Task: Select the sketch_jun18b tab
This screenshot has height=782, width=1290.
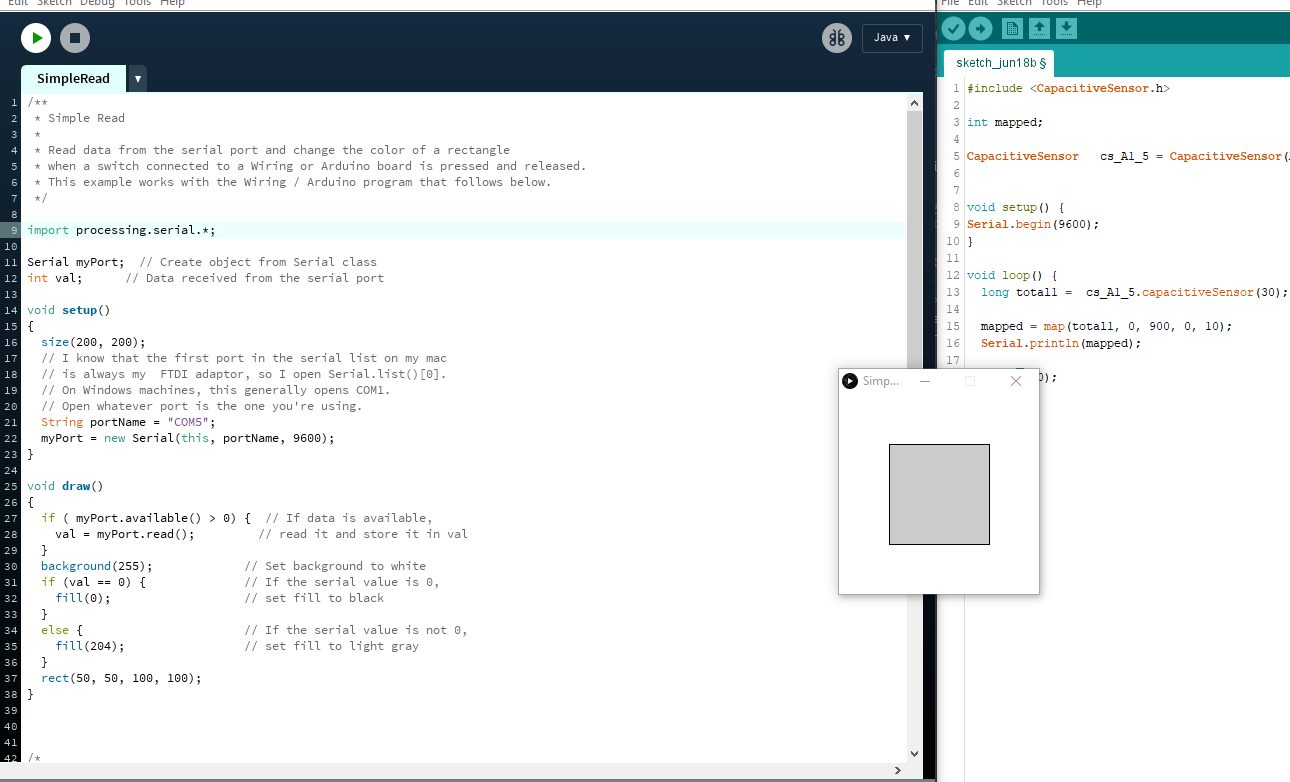Action: point(999,63)
